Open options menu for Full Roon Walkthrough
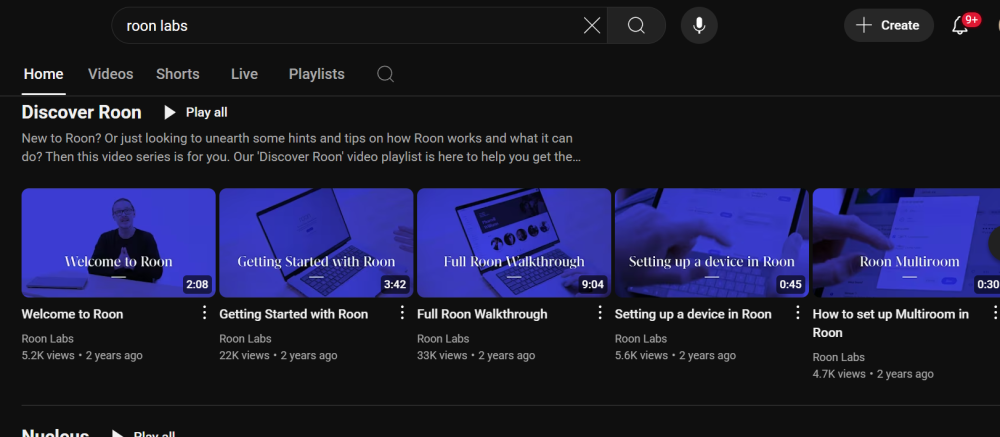1000x437 pixels. pyautogui.click(x=599, y=313)
